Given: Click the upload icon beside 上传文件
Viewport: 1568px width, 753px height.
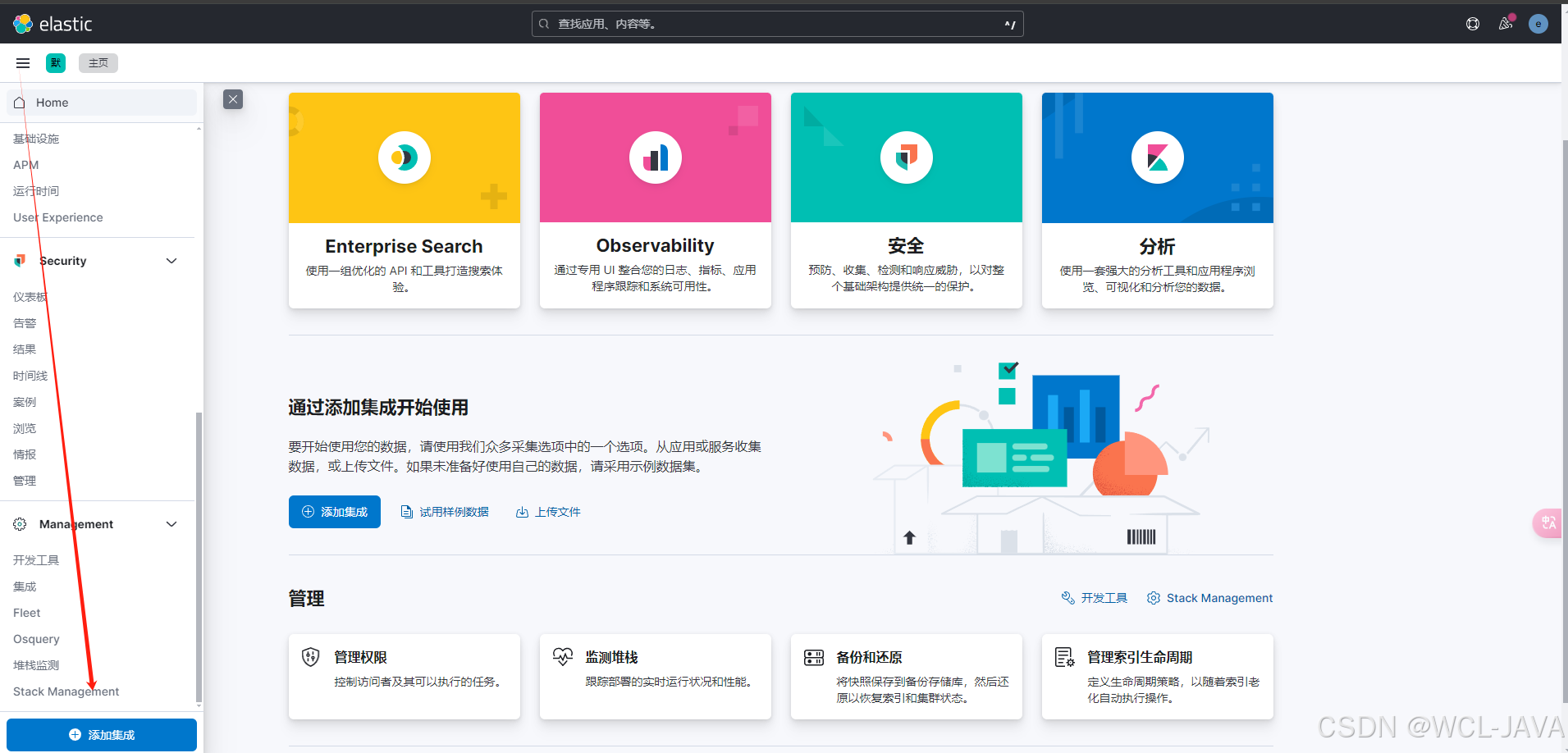Looking at the screenshot, I should pyautogui.click(x=522, y=512).
